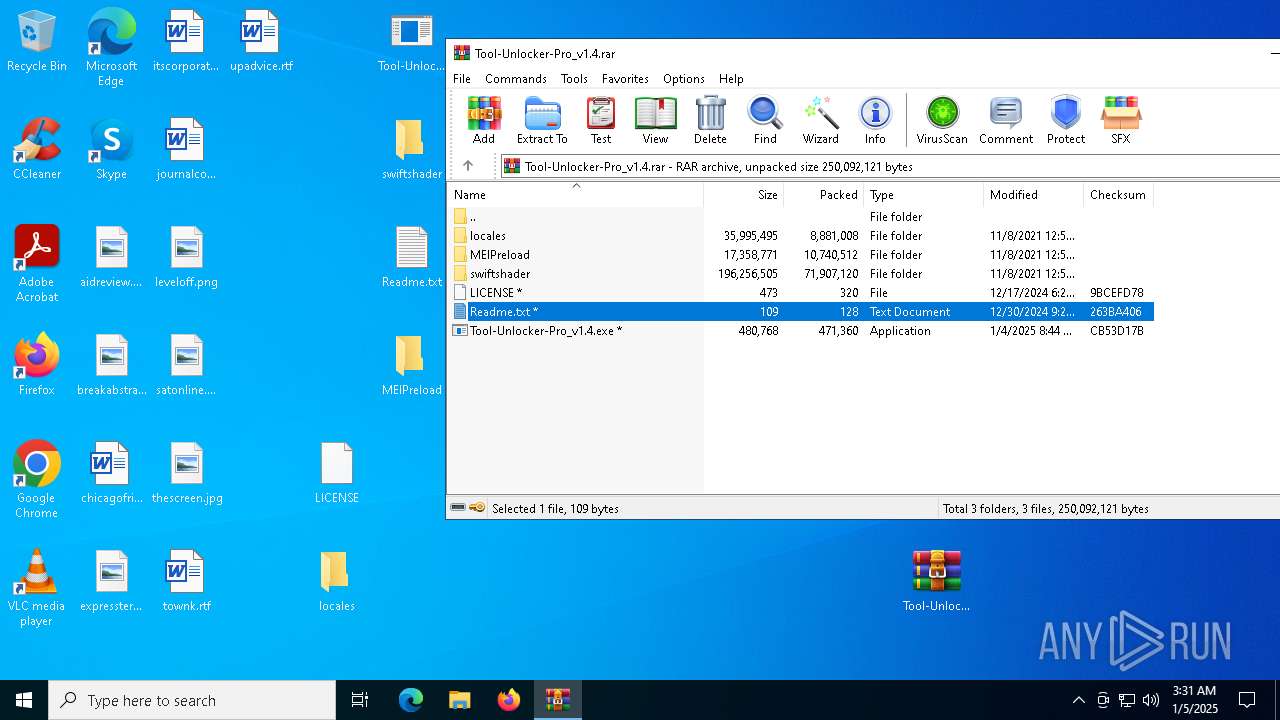Click the Comment toolbar icon

point(1006,120)
